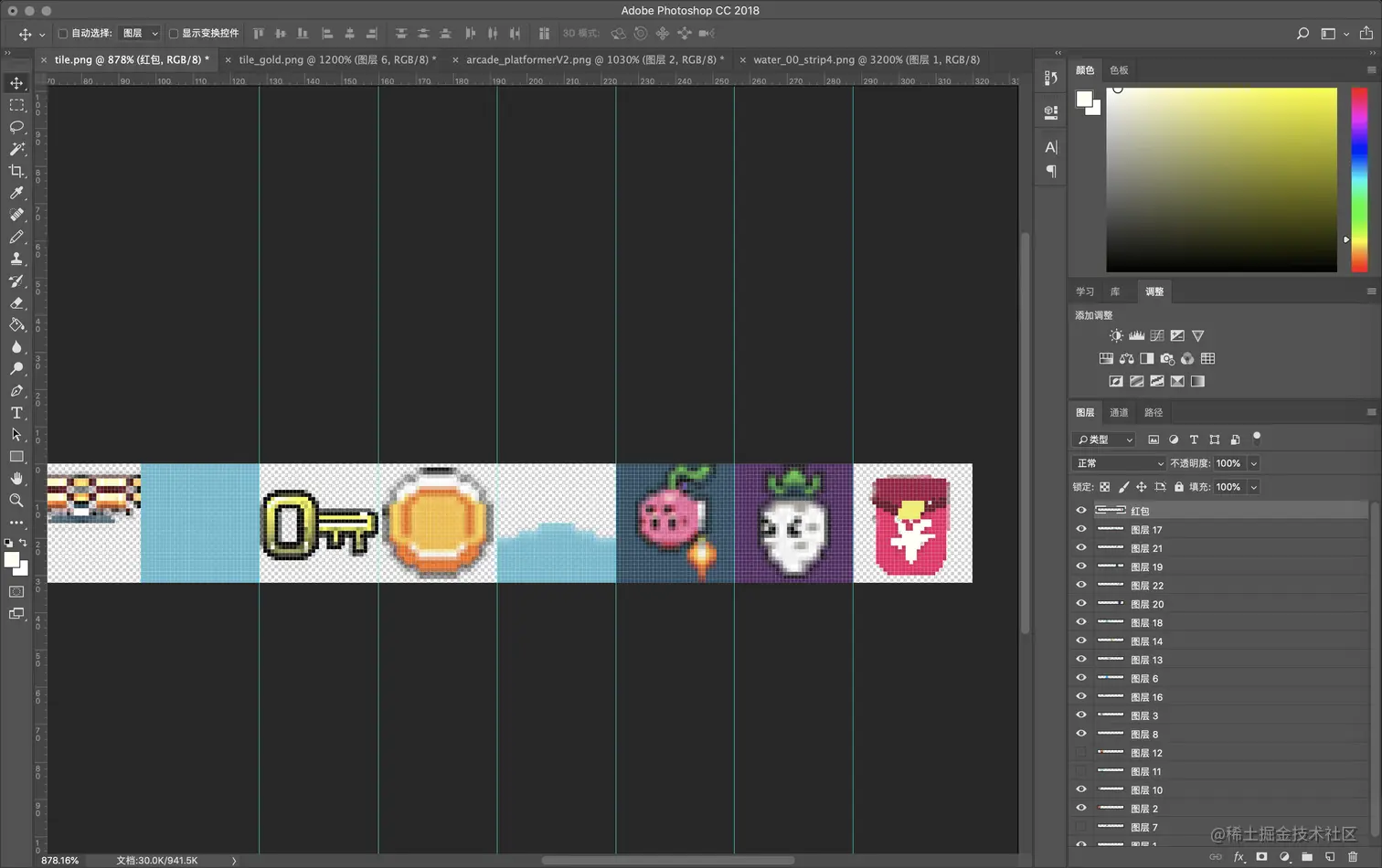This screenshot has width=1382, height=868.
Task: Select the Path Selection tool
Action: pos(16,434)
